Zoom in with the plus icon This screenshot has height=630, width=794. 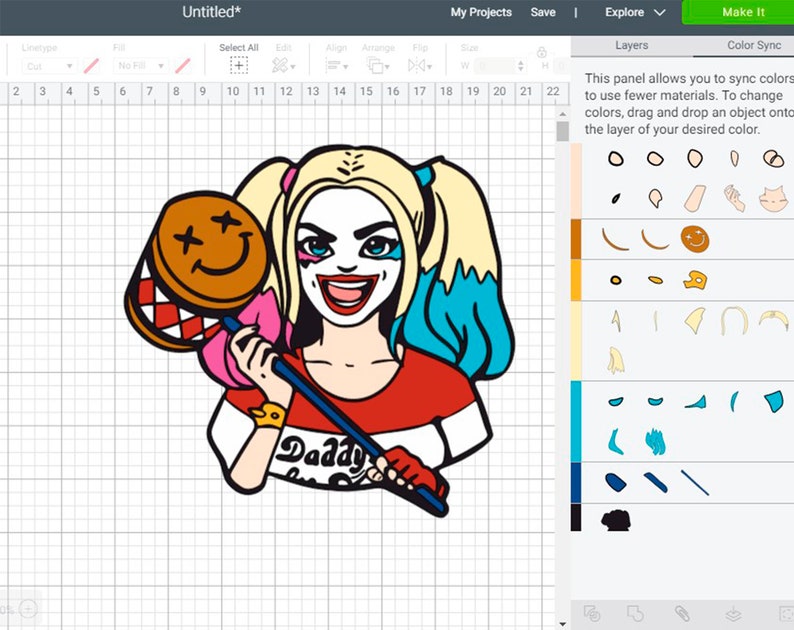[x=28, y=608]
